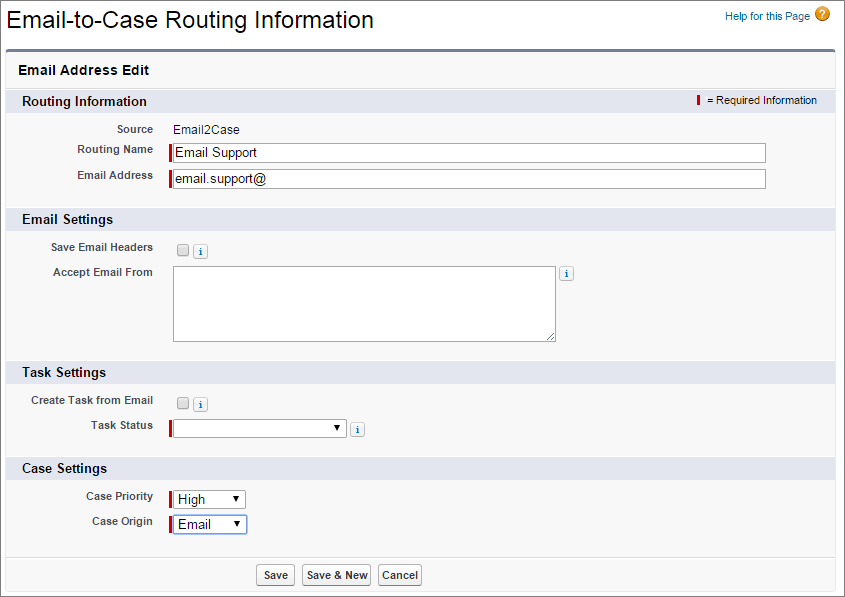The image size is (845, 597).
Task: Click the info icon next to Accept Email From
Action: point(566,272)
